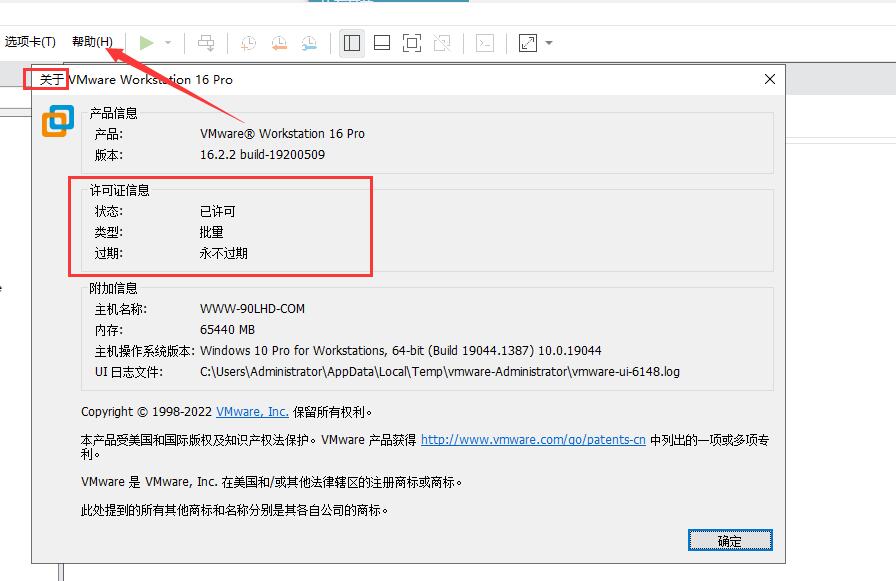Click the 附加信息 group heading

tap(113, 289)
